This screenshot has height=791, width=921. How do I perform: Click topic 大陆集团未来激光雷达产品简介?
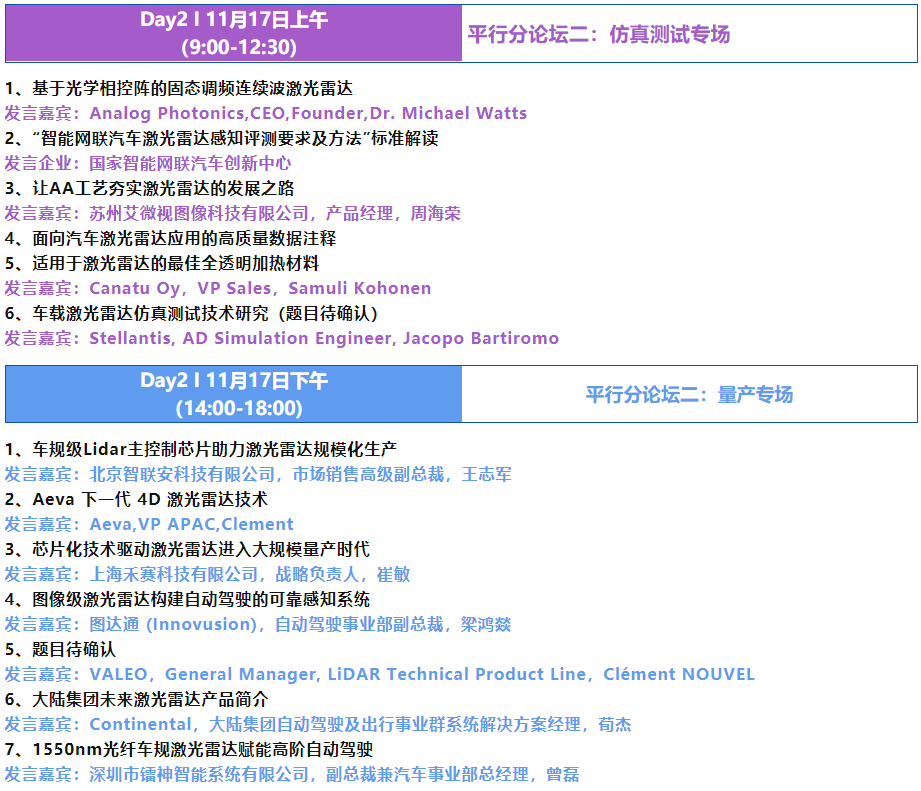(x=136, y=699)
